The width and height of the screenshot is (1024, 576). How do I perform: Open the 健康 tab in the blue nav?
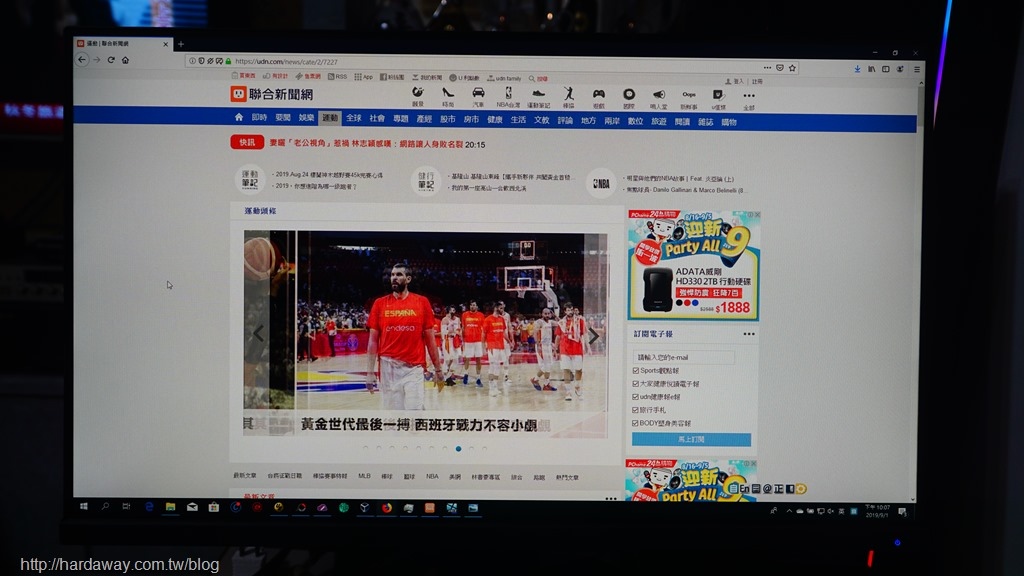click(494, 120)
